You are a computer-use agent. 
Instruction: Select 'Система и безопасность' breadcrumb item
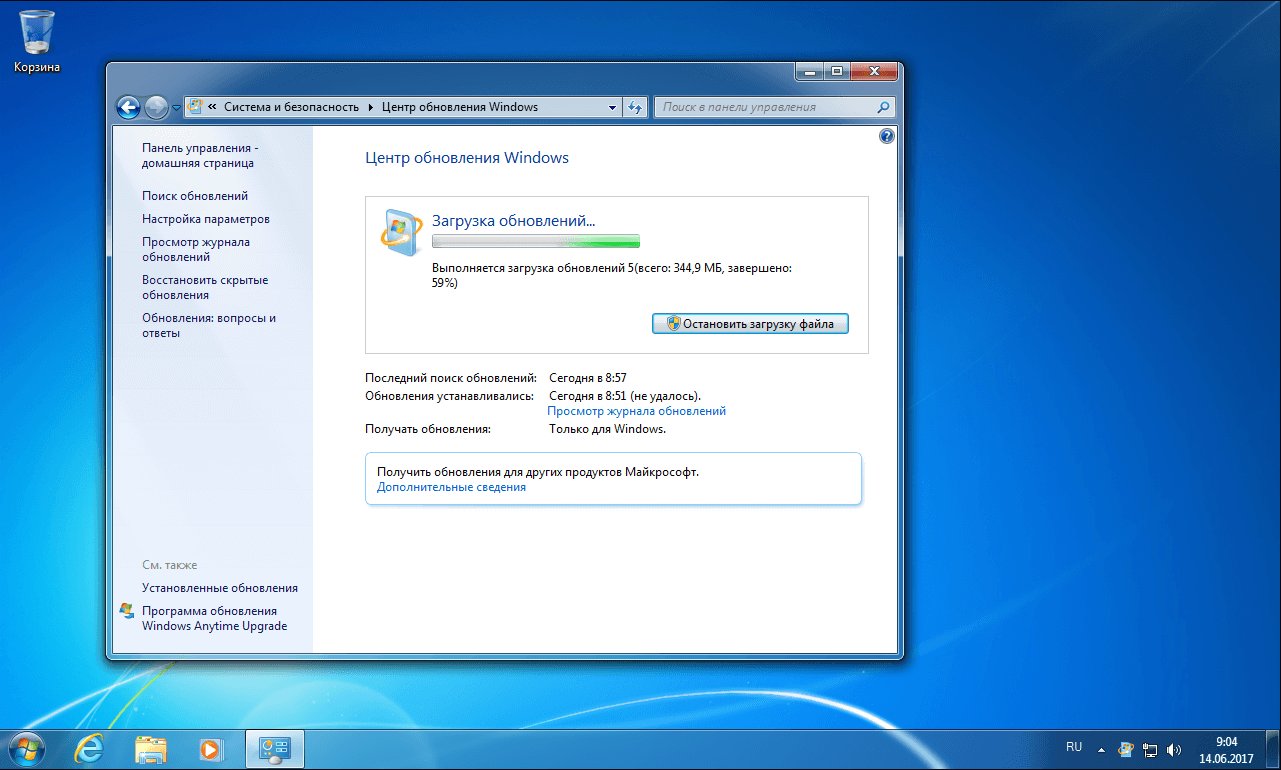pos(291,107)
